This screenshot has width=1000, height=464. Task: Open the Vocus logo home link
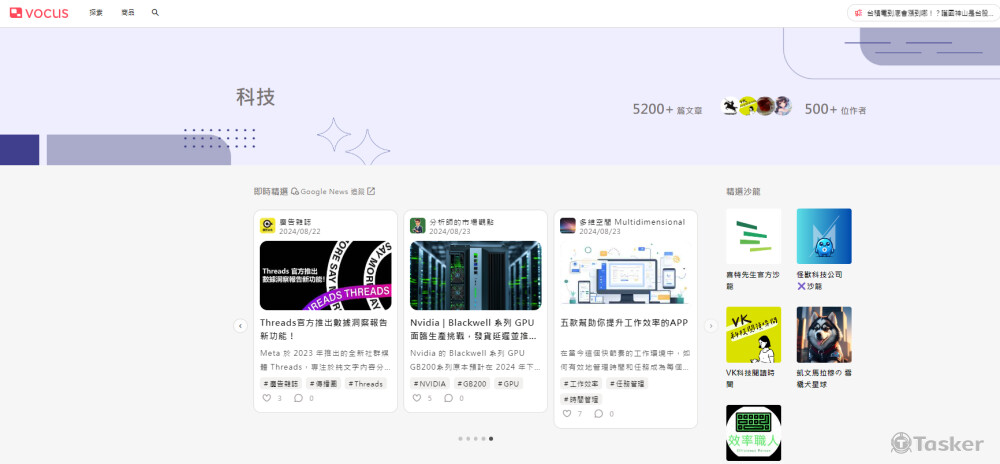tap(39, 13)
